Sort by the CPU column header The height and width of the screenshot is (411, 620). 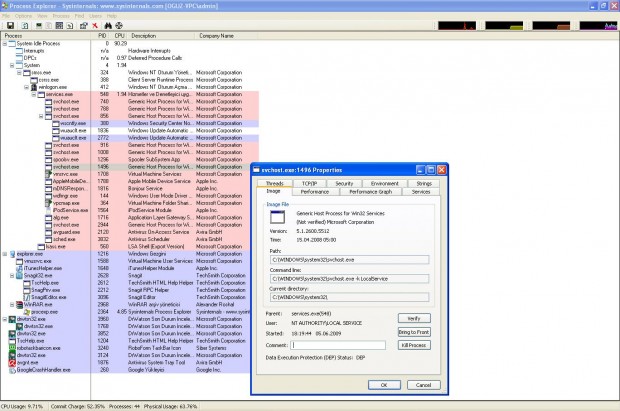[119, 36]
